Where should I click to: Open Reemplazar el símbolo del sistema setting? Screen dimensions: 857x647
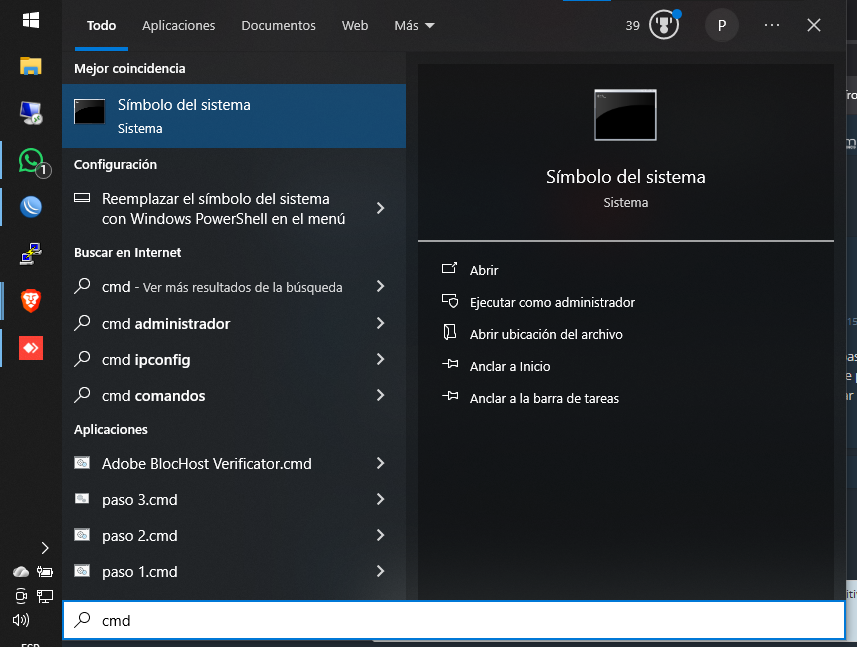(234, 209)
